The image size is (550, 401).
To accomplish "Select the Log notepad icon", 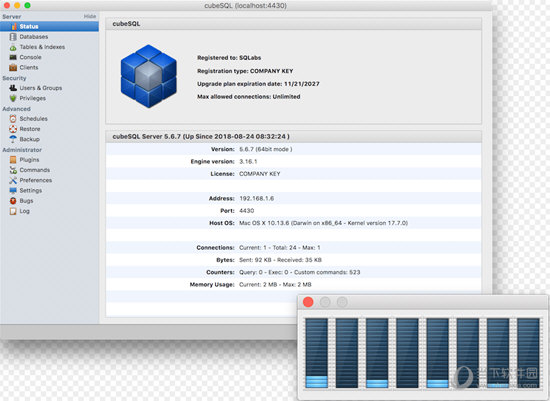I will tap(13, 211).
